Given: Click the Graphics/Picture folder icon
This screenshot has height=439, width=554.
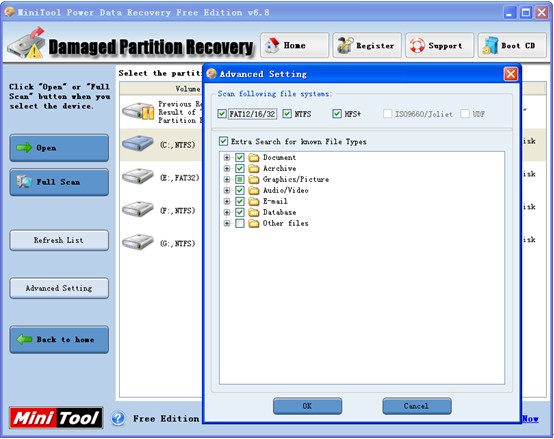Looking at the screenshot, I should tap(254, 179).
